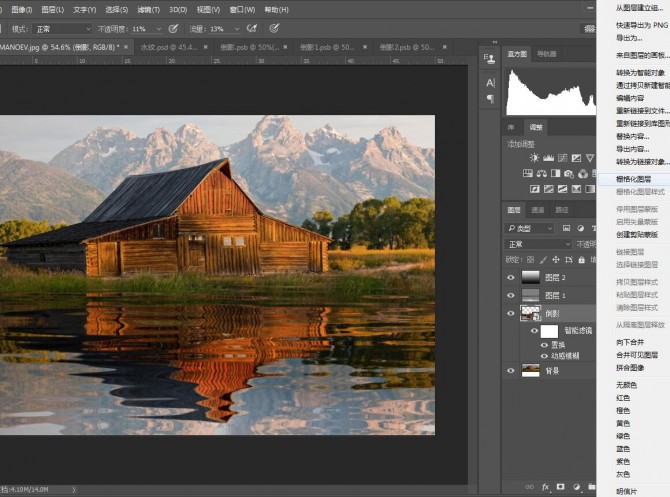Toggle visibility of the 背景 layer

click(x=511, y=370)
